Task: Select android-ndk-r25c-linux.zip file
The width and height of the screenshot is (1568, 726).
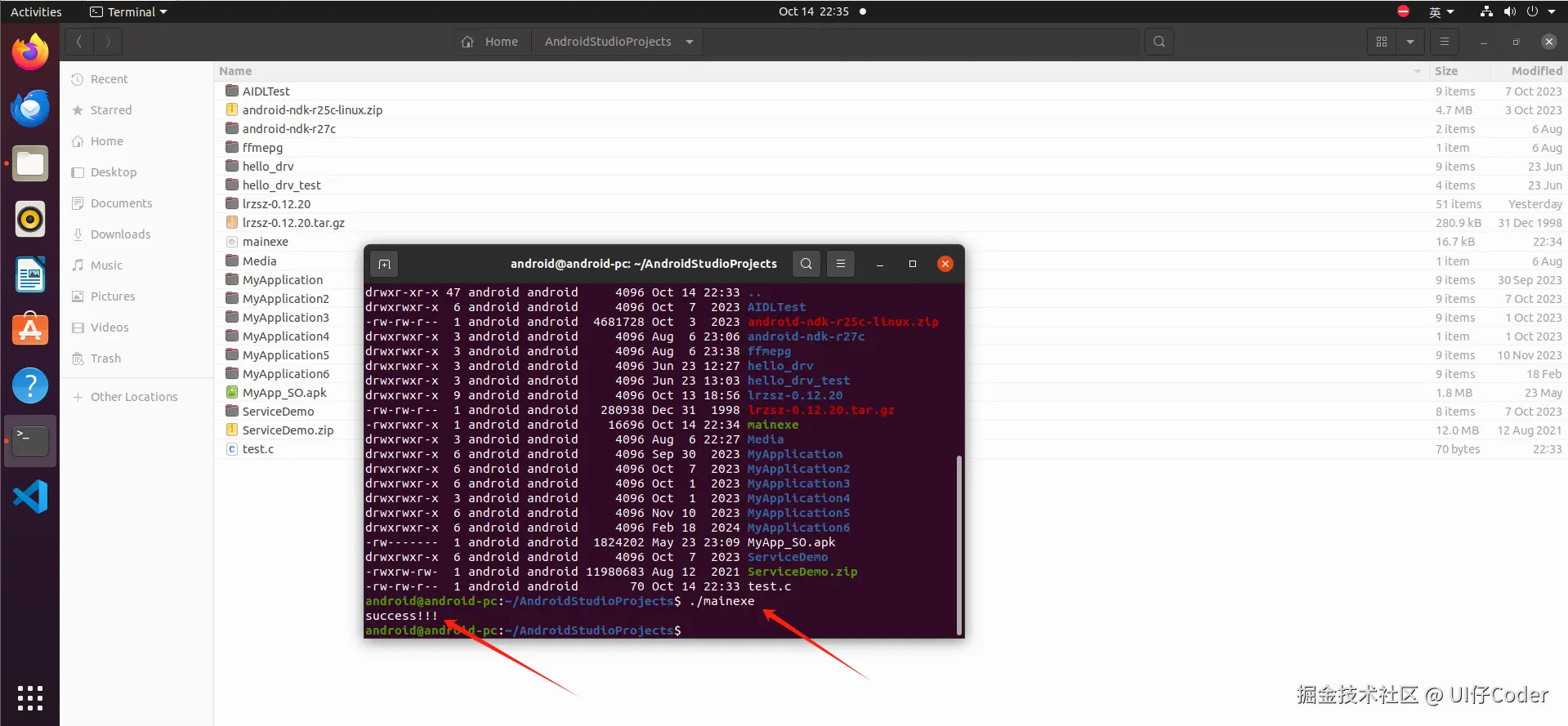Action: tap(891, 110)
